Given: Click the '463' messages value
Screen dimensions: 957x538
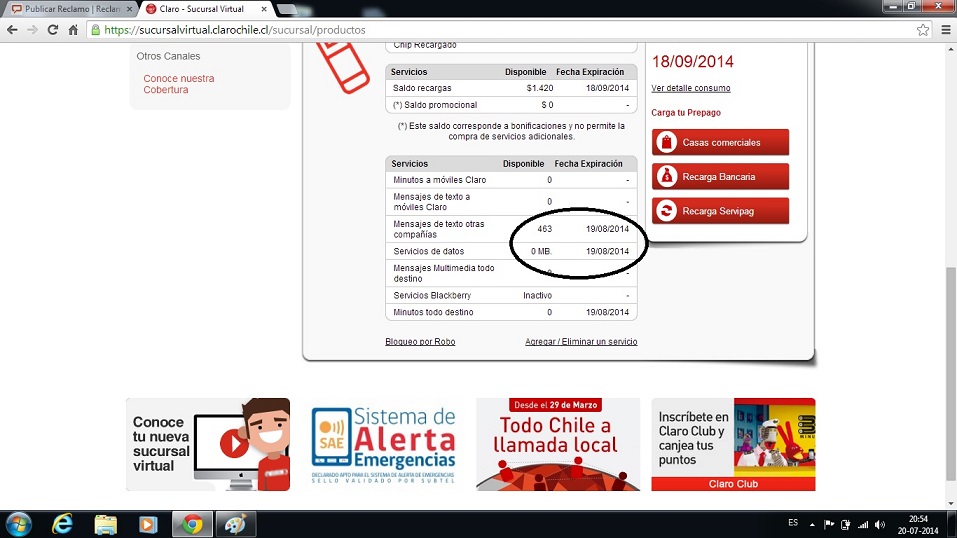Looking at the screenshot, I should (x=544, y=229).
